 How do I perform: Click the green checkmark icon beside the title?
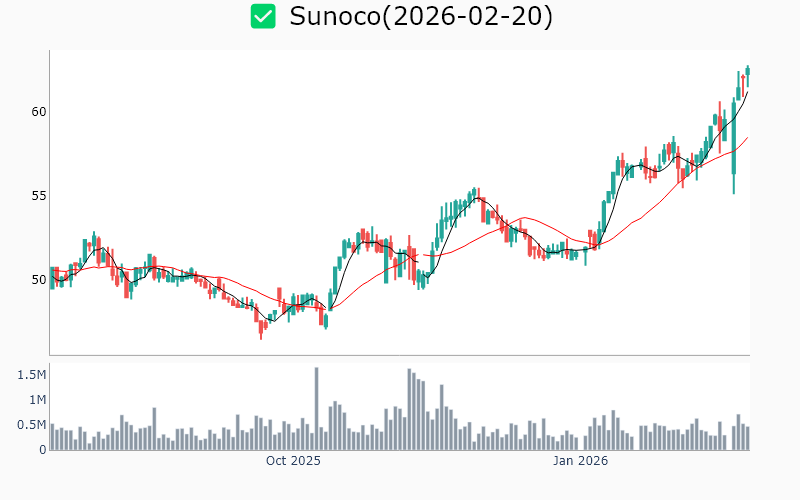pyautogui.click(x=263, y=16)
